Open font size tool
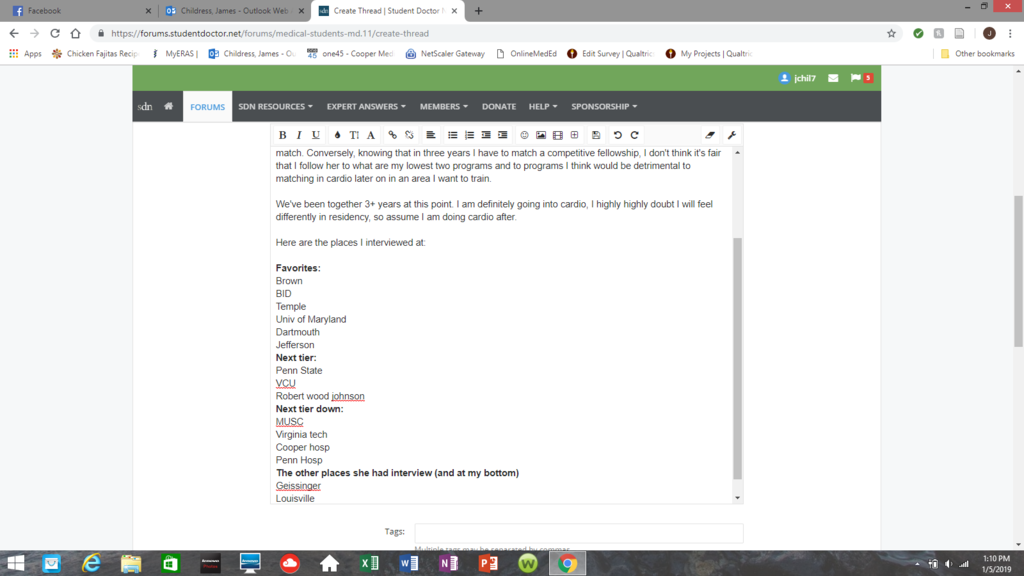 354,135
